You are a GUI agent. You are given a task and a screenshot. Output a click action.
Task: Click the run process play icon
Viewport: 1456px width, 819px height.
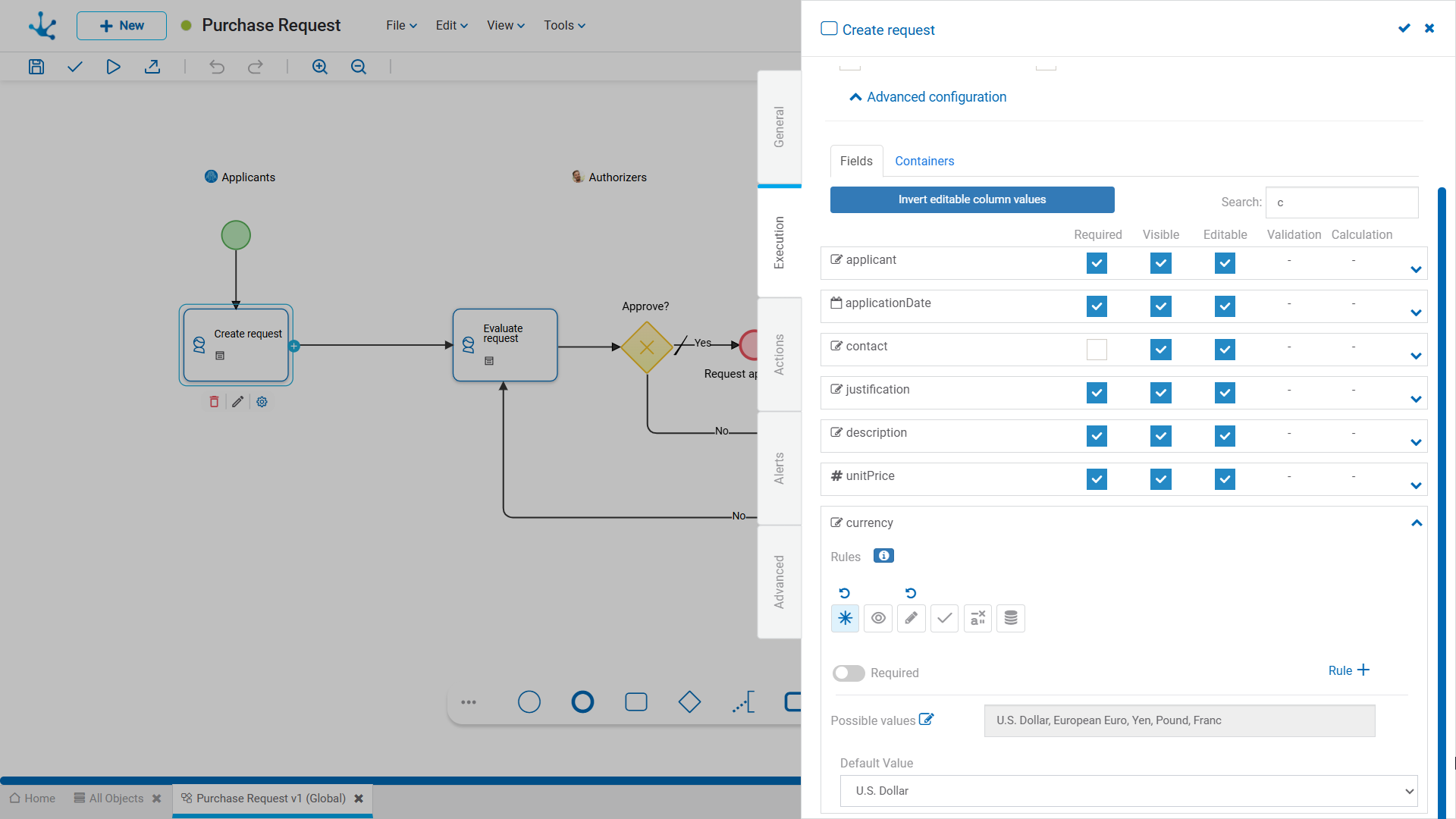coord(113,67)
